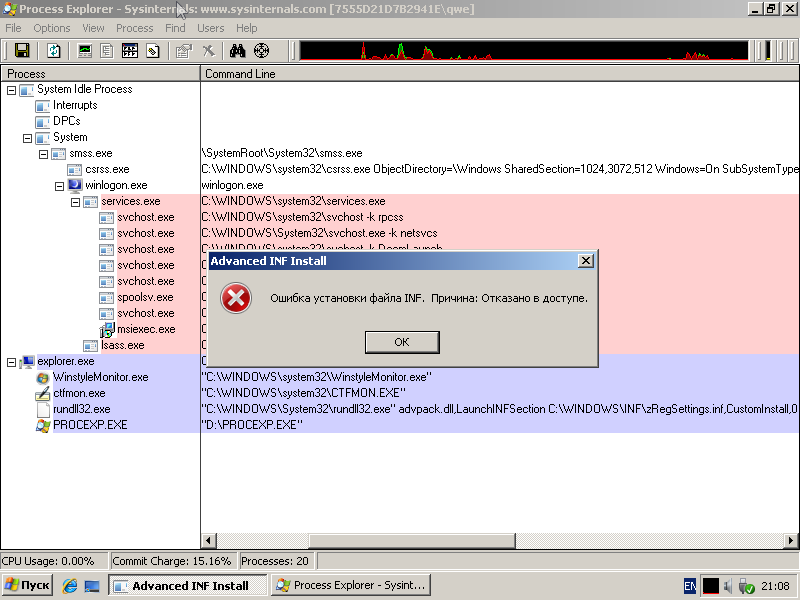Open System Information via graph toolbar icon
The width and height of the screenshot is (800, 600).
(x=85, y=50)
